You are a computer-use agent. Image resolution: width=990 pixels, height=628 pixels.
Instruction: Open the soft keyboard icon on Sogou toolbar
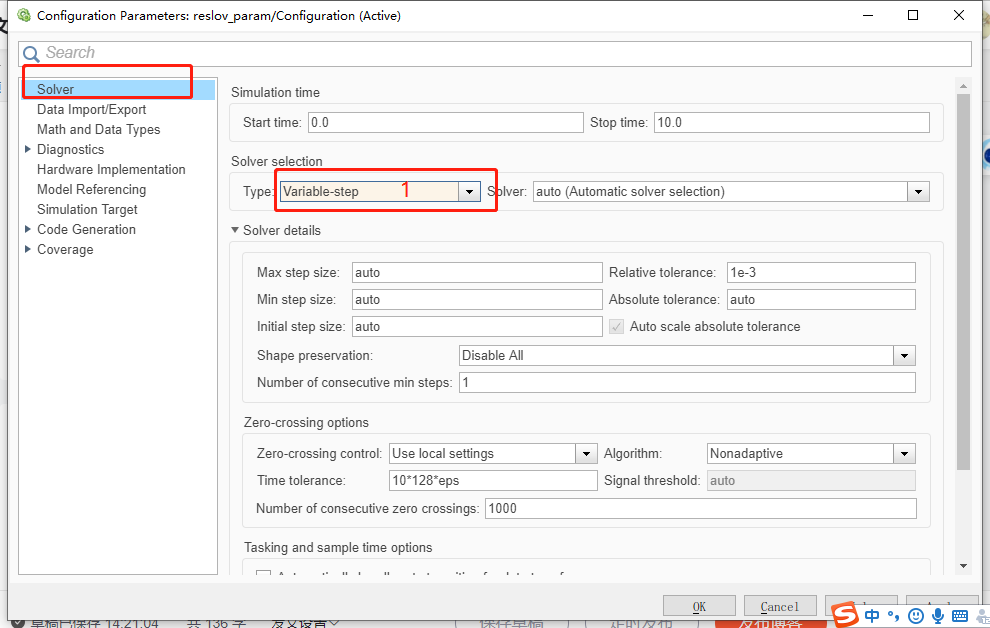click(x=960, y=616)
